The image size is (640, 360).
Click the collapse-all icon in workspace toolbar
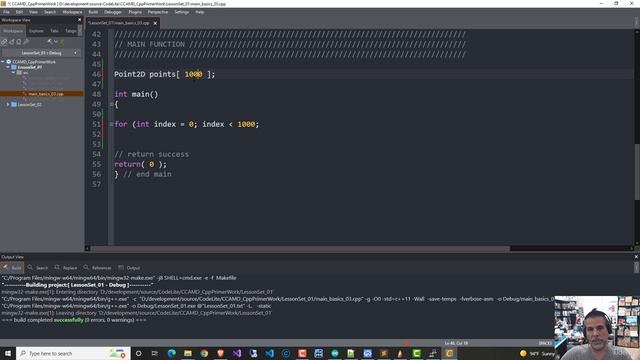pos(11,42)
